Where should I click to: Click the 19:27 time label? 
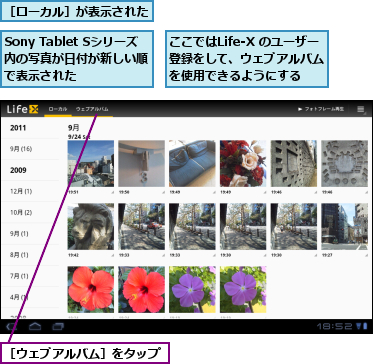pos(326,255)
